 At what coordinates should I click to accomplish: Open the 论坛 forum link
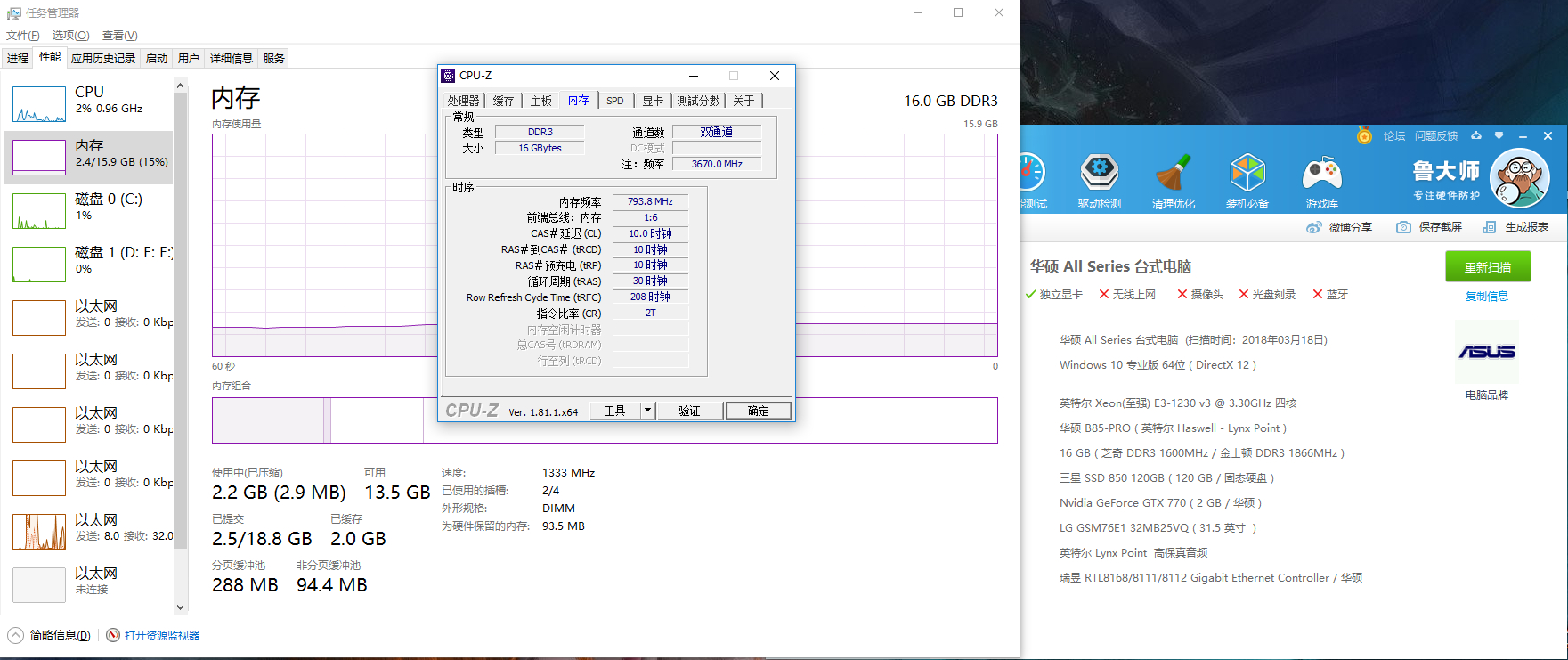pyautogui.click(x=1394, y=136)
